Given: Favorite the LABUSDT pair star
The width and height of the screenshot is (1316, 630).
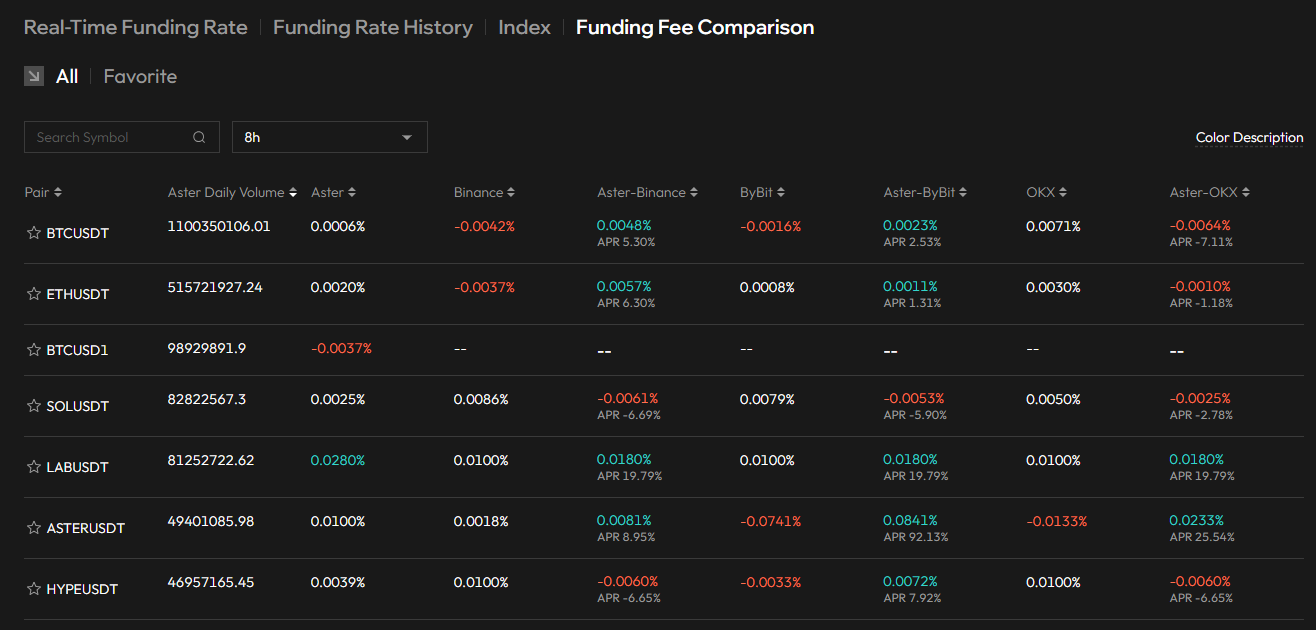Looking at the screenshot, I should (33, 467).
